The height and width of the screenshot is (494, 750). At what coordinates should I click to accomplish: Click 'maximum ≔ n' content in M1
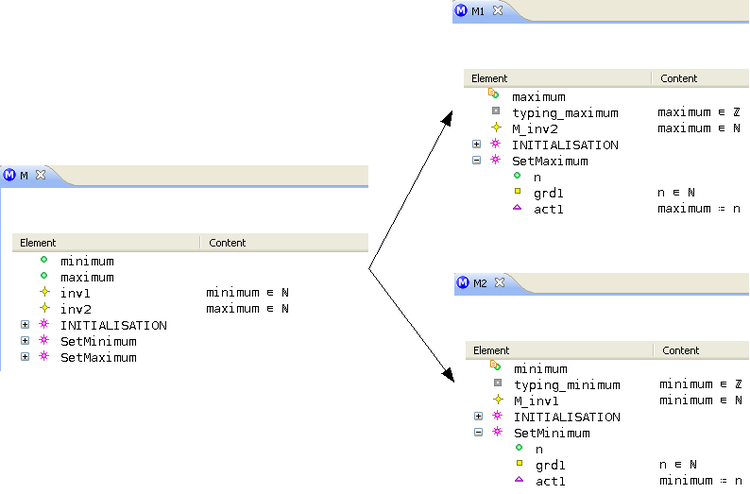[x=699, y=209]
